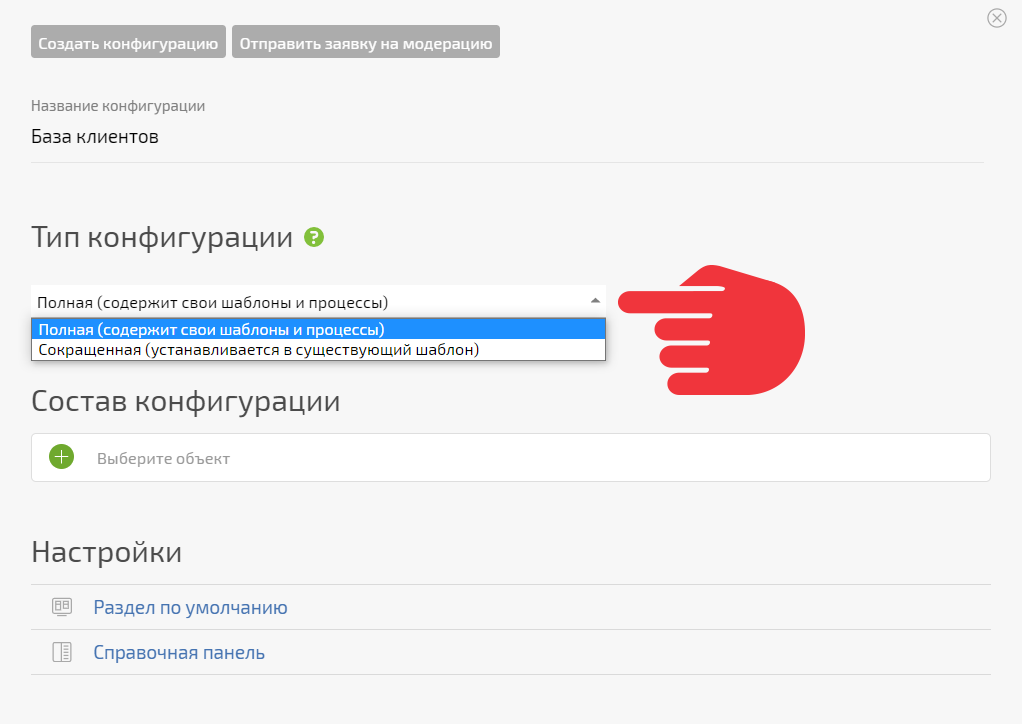
Task: Click the red pointing hand graphic
Action: (x=712, y=330)
